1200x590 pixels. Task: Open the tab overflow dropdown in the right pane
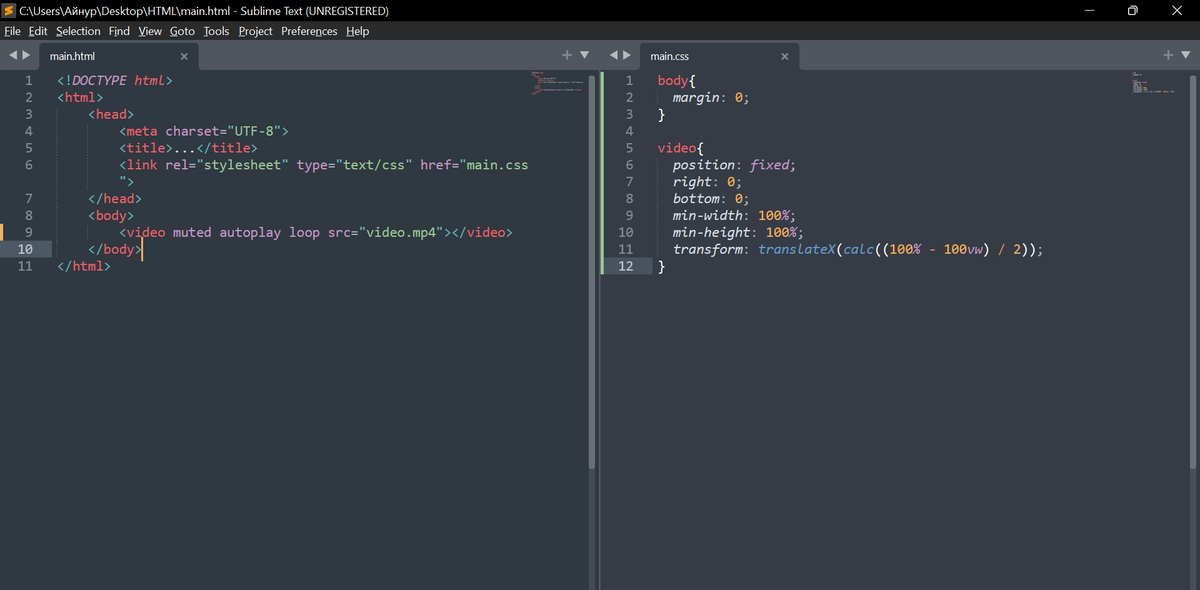(1185, 55)
